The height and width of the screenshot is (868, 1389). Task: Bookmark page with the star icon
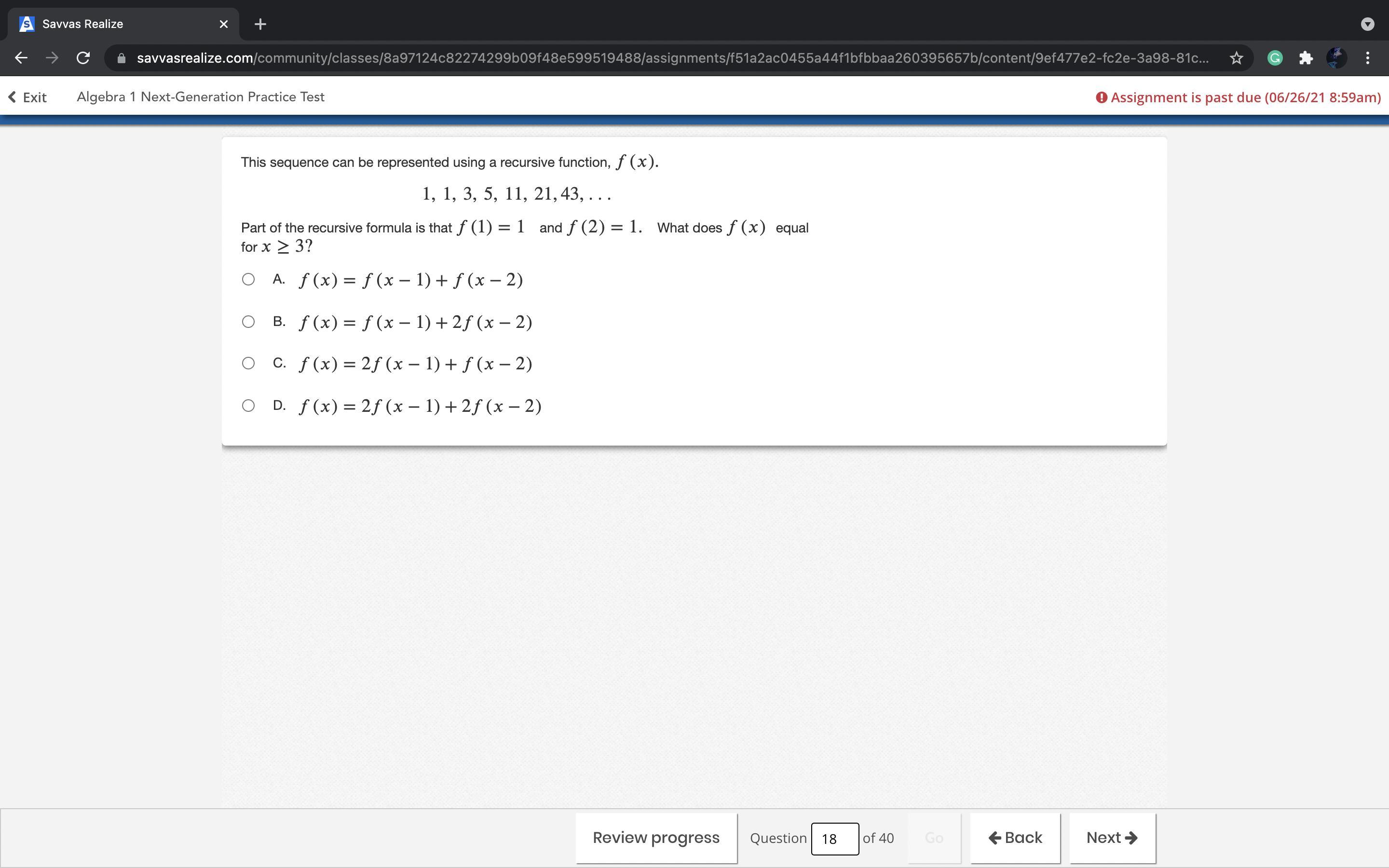1236,58
